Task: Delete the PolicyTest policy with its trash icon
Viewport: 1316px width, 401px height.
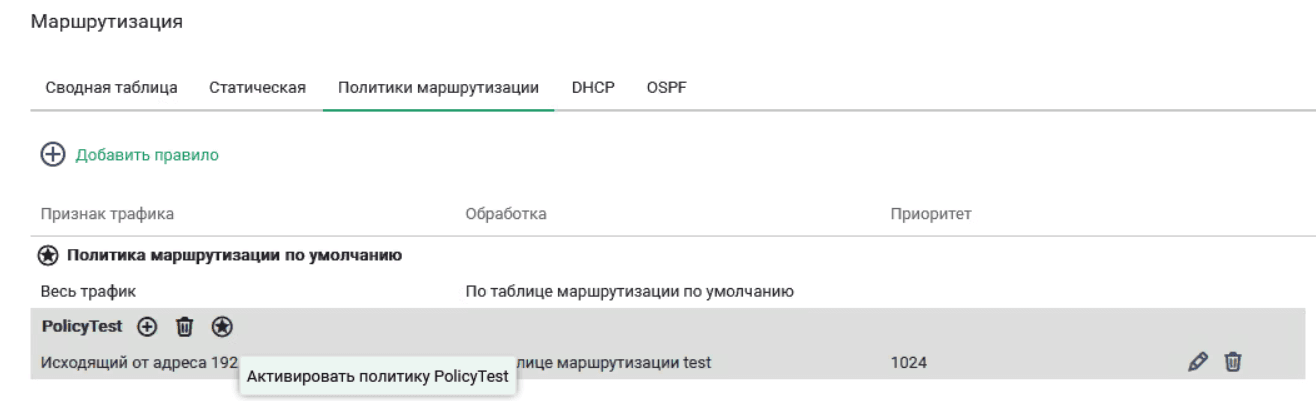Action: coord(184,326)
